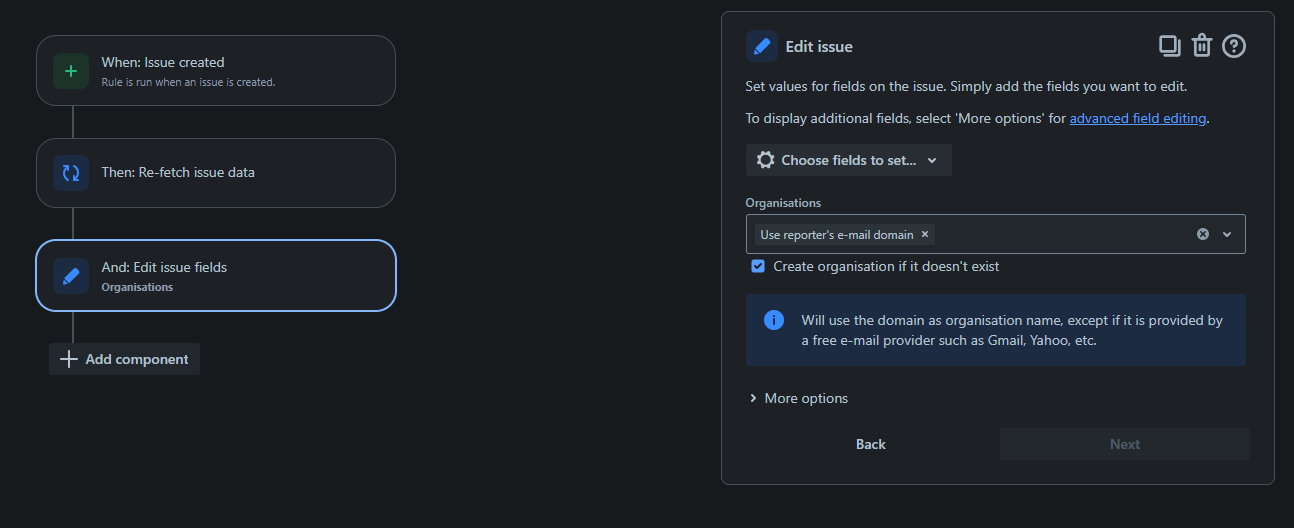The width and height of the screenshot is (1294, 528).
Task: Click 'Rule is run when an issue is created.' text
Action: click(x=188, y=82)
